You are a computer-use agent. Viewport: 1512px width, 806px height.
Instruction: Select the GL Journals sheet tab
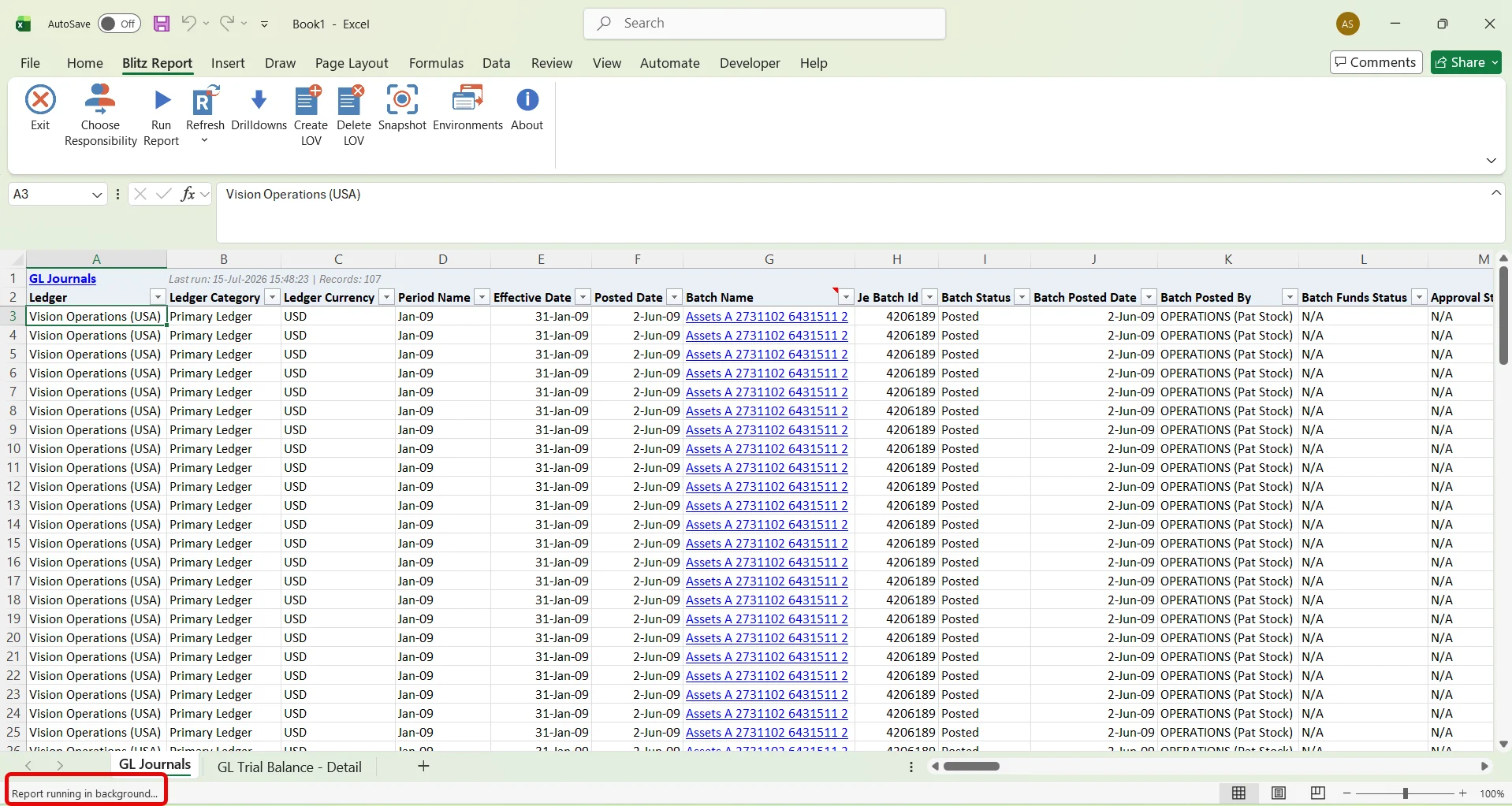pos(155,764)
